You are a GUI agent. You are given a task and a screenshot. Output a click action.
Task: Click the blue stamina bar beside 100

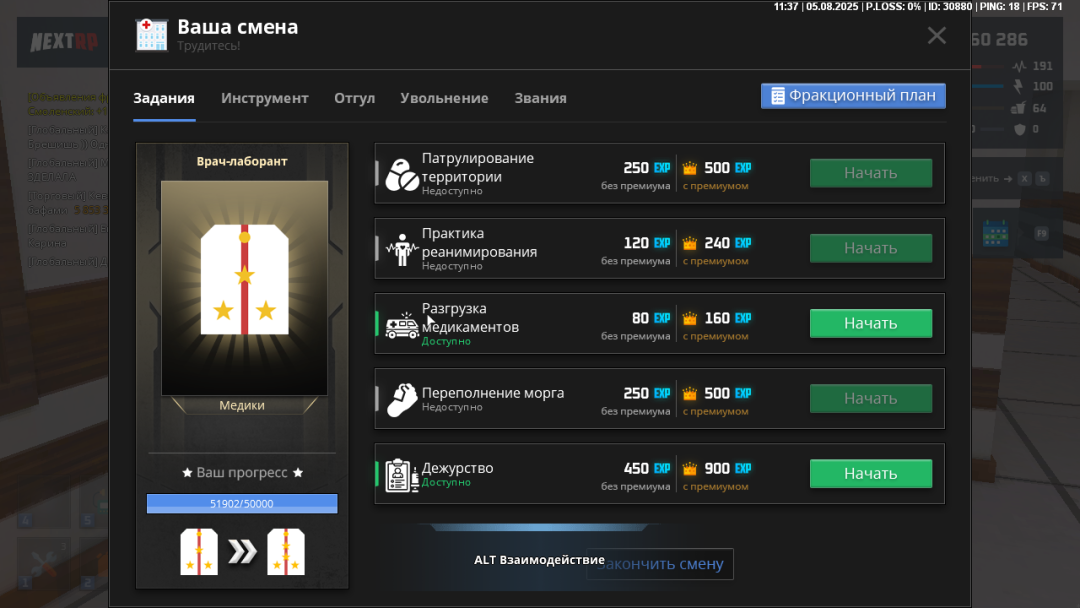[x=988, y=87]
